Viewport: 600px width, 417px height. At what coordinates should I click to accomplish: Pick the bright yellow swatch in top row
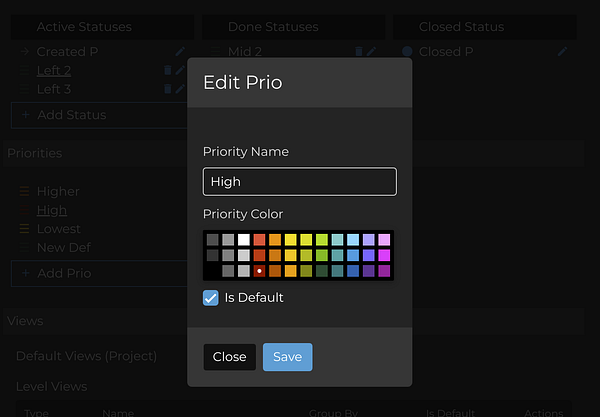[290, 240]
